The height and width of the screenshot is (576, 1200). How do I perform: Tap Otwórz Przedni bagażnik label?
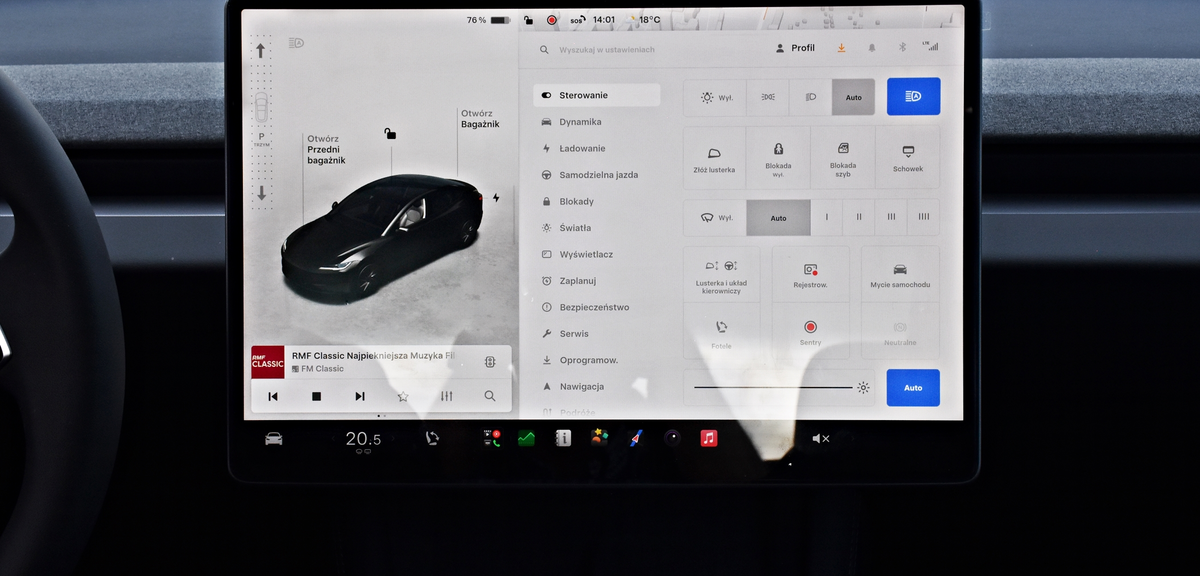click(x=326, y=150)
